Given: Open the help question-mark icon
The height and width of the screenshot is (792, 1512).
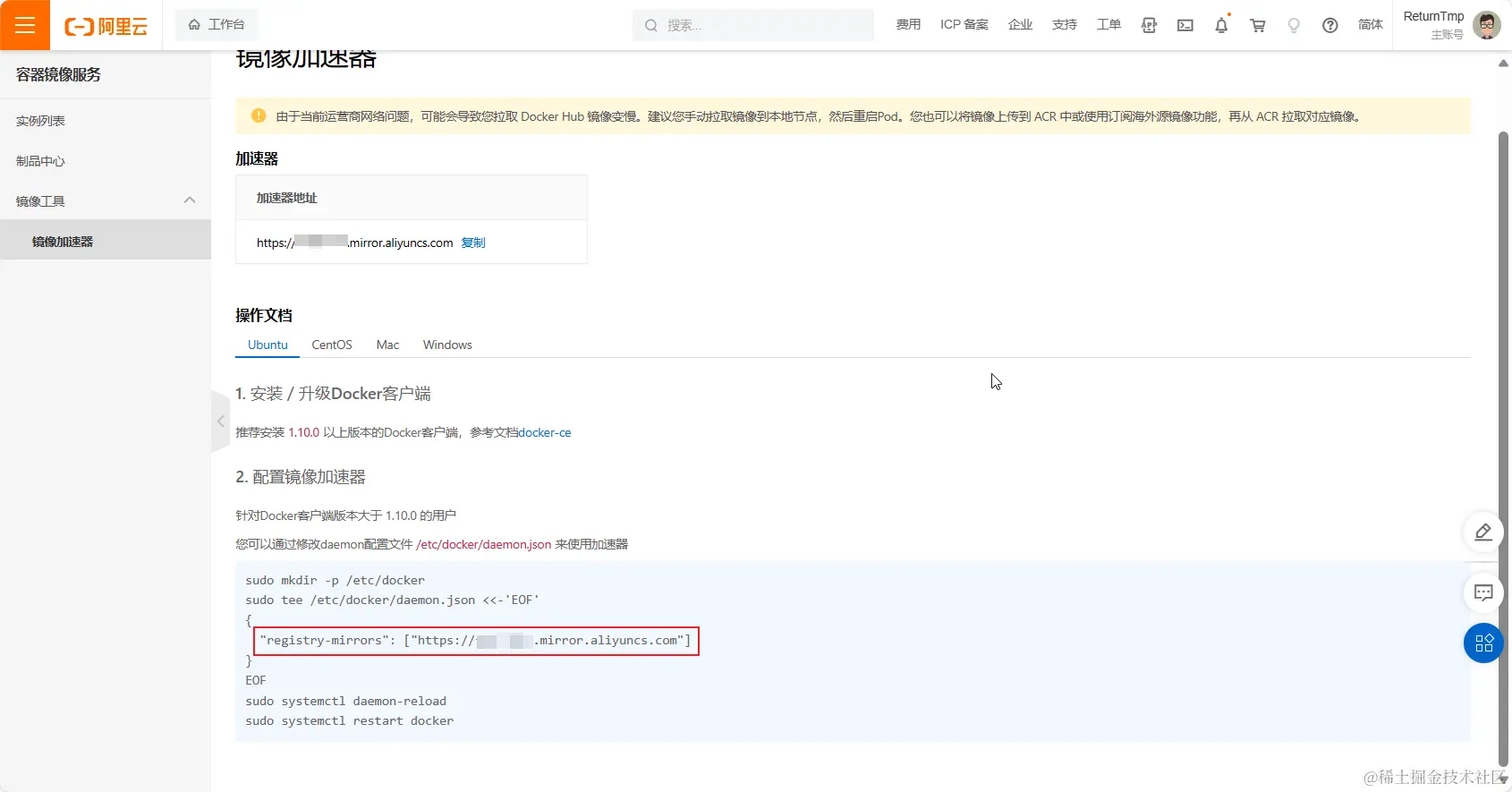Looking at the screenshot, I should pyautogui.click(x=1330, y=26).
